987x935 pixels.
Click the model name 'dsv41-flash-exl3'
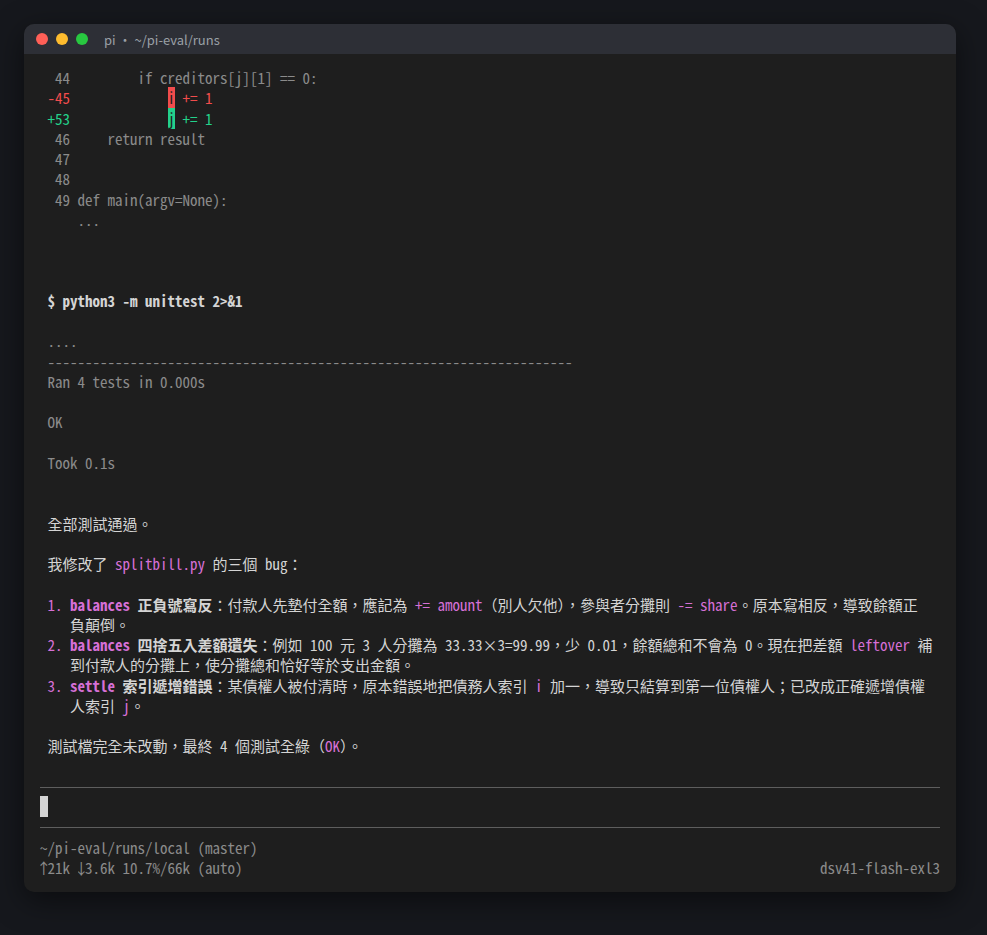[x=879, y=869]
